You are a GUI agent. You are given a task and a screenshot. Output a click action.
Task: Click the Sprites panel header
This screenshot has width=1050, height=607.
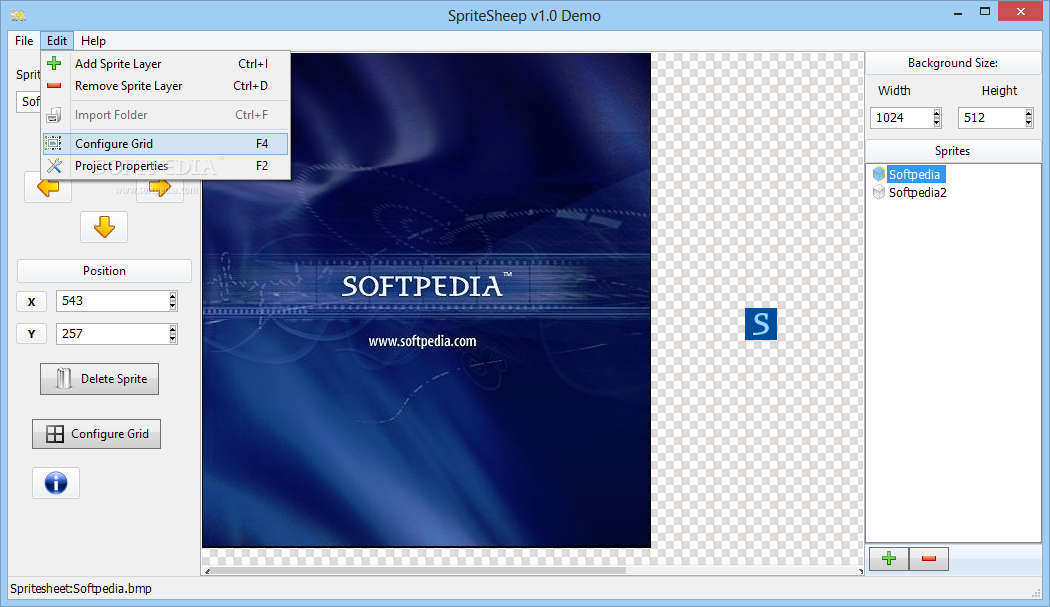953,151
